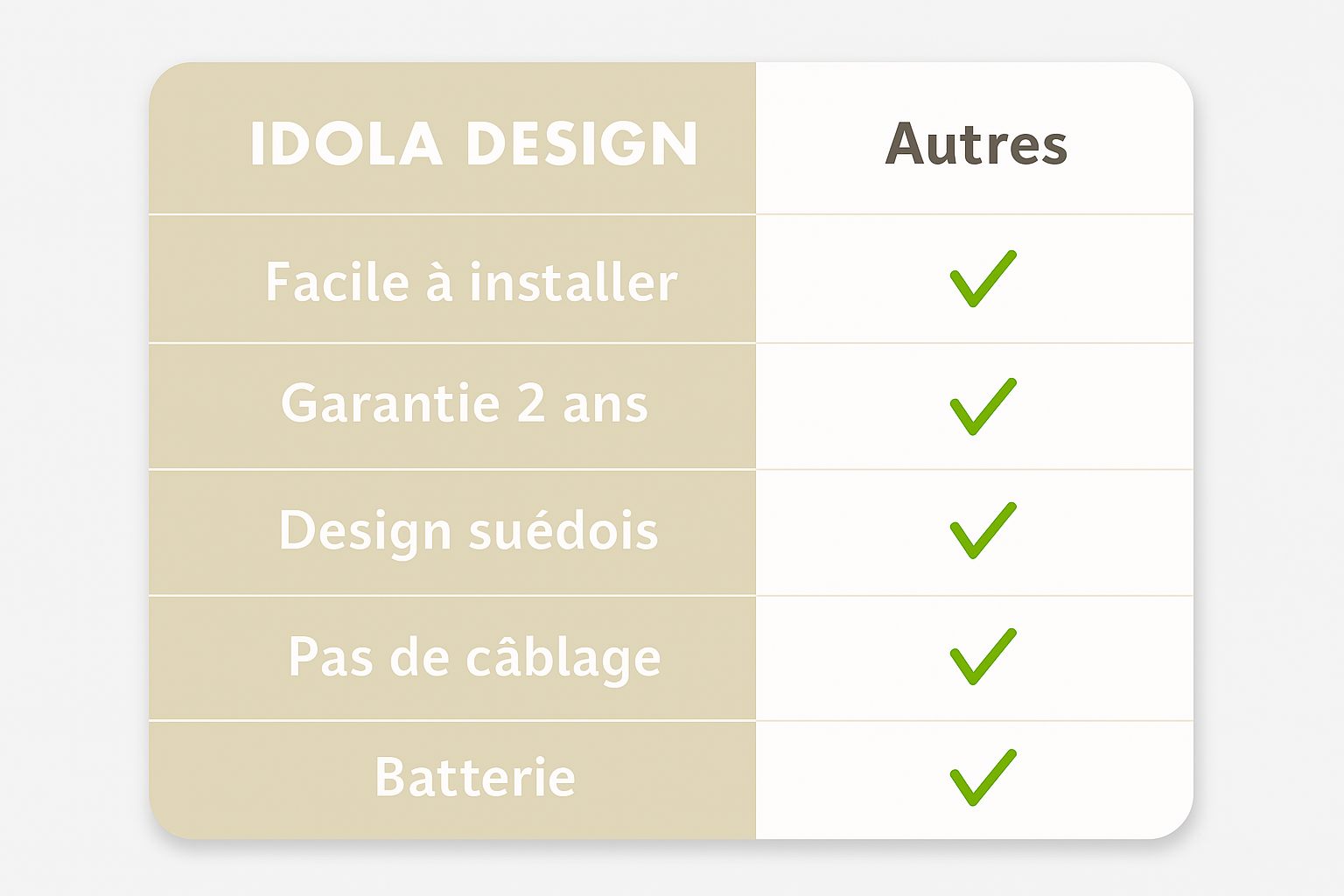Click the word IDOLA in the header
This screenshot has width=1344, height=896.
point(346,143)
